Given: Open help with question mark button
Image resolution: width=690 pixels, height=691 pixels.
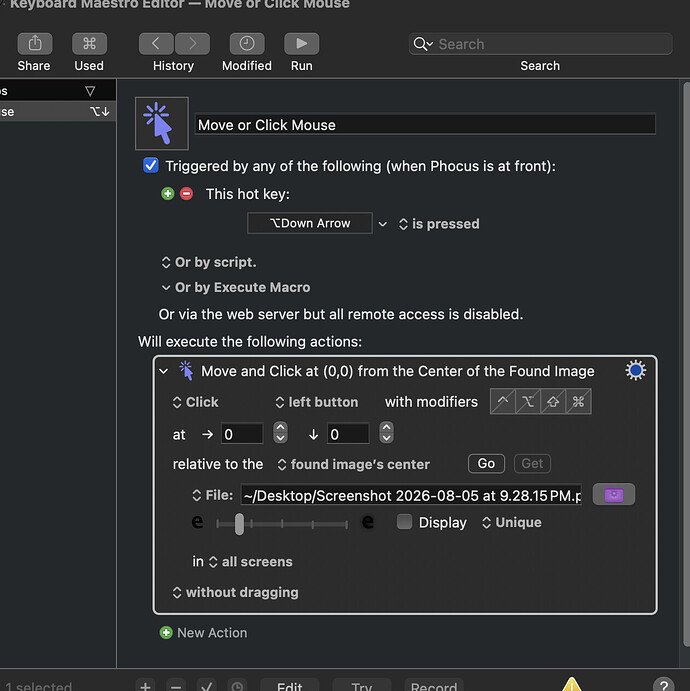Looking at the screenshot, I should (664, 684).
